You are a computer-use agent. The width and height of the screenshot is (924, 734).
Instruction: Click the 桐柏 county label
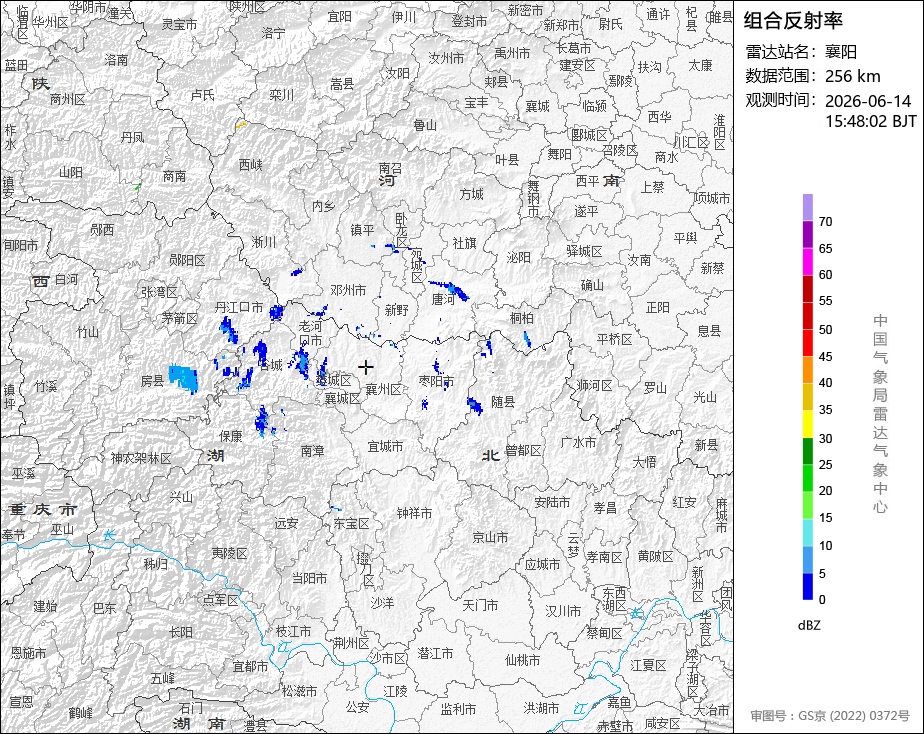click(522, 318)
